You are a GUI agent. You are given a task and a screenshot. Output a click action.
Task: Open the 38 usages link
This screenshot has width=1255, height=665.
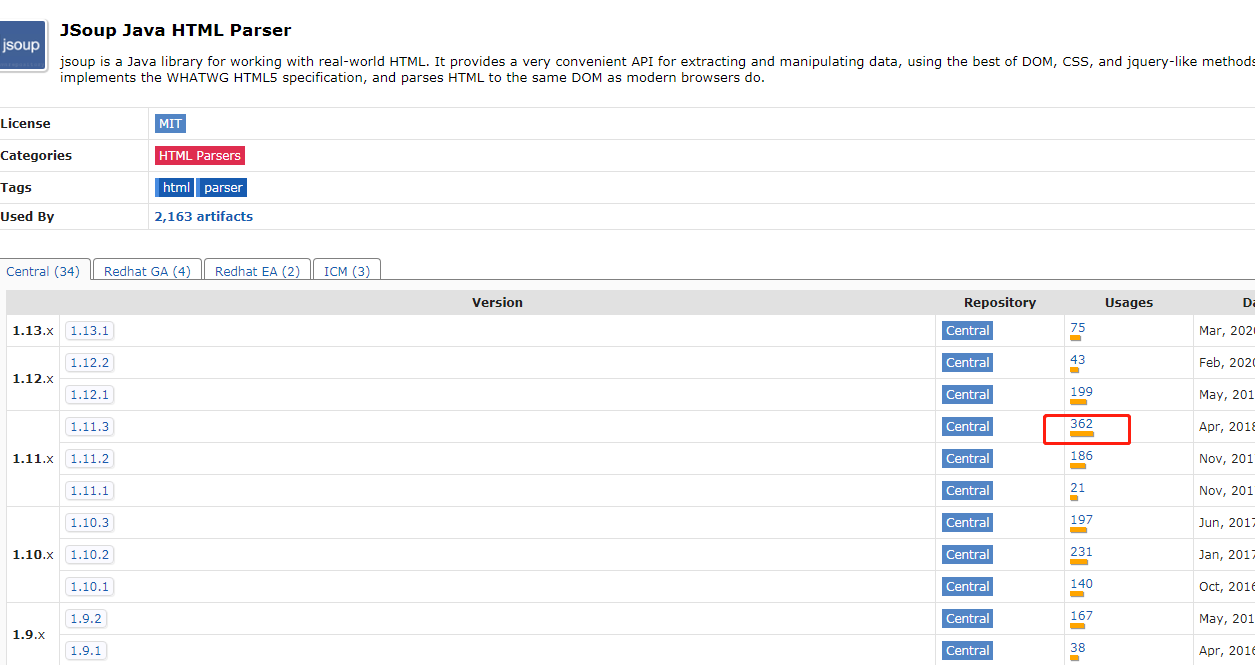[1077, 648]
